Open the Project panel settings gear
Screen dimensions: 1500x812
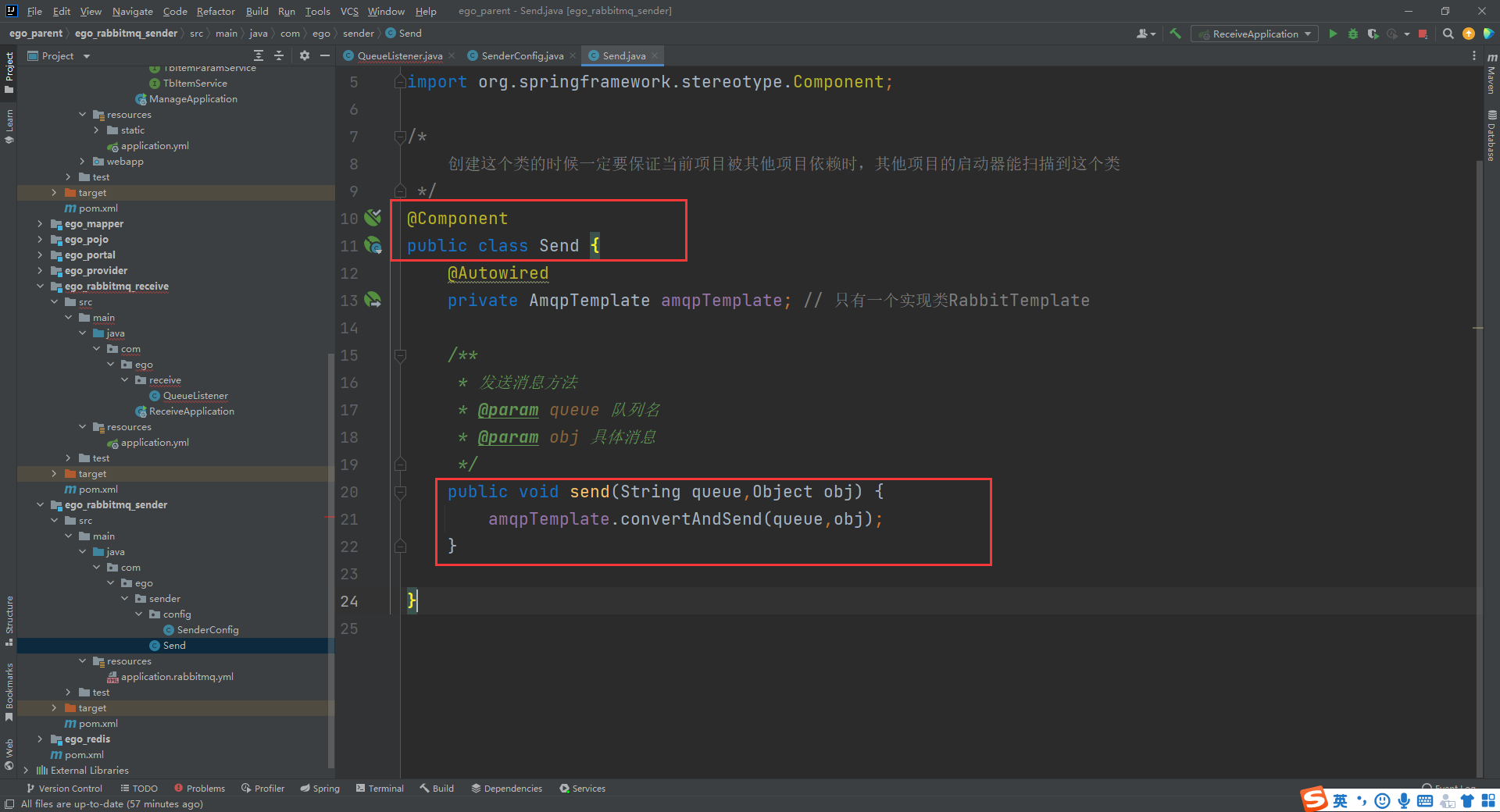tap(305, 55)
